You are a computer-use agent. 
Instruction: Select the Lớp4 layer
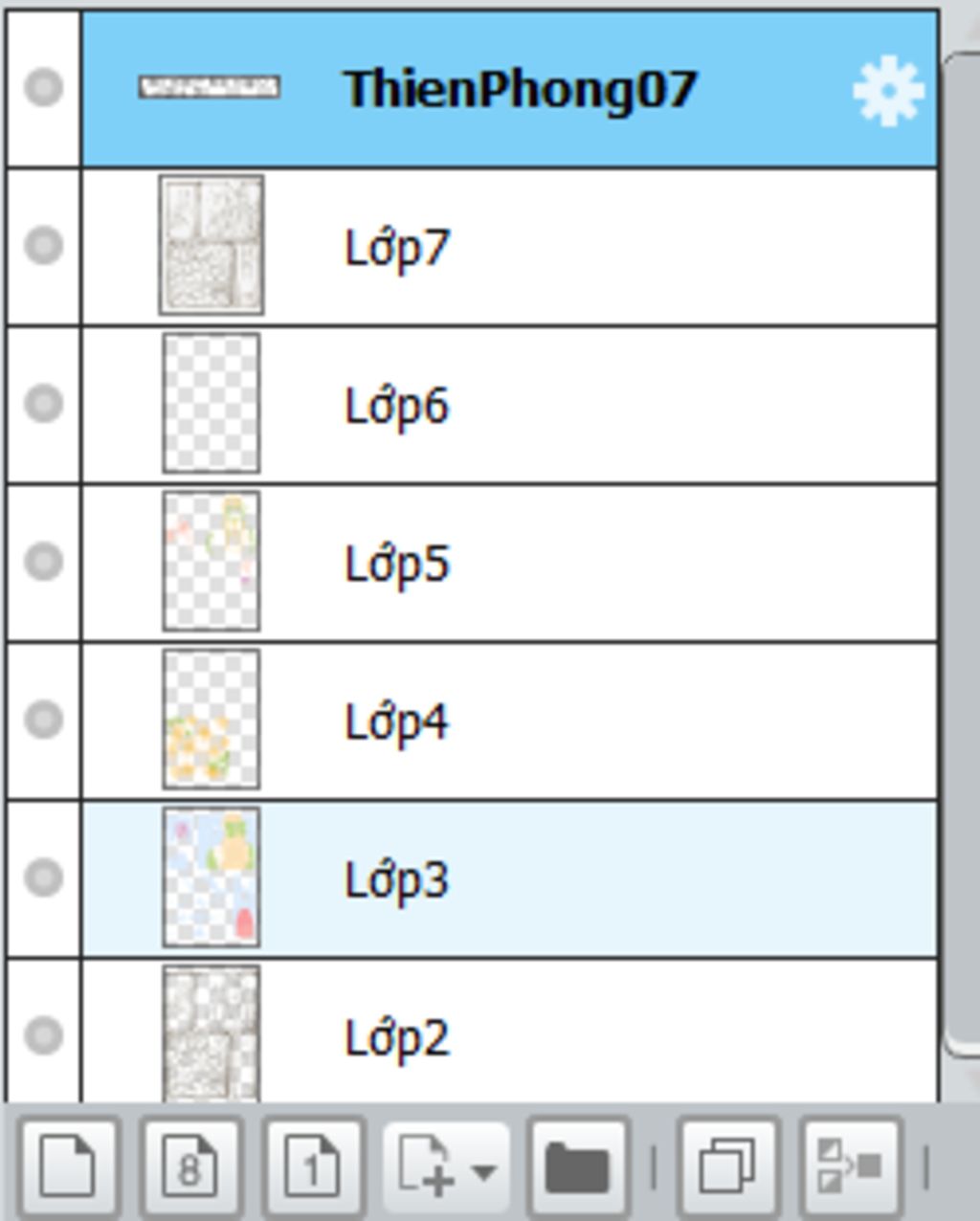pos(509,720)
